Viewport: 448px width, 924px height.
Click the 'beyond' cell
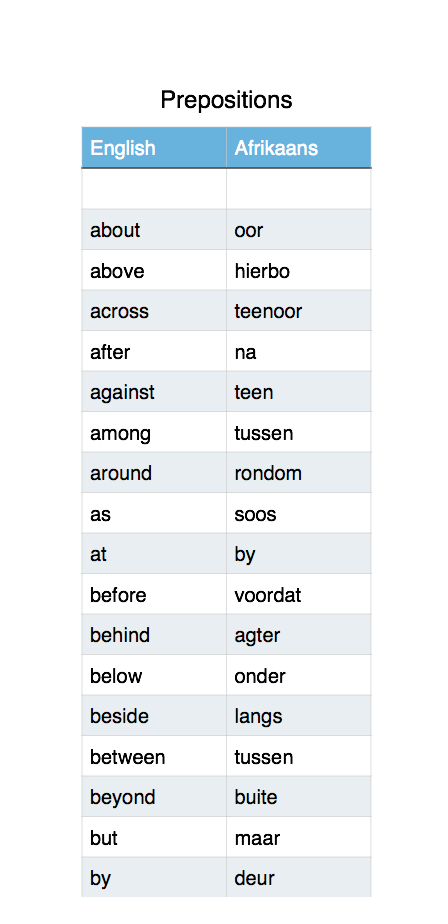(x=154, y=797)
